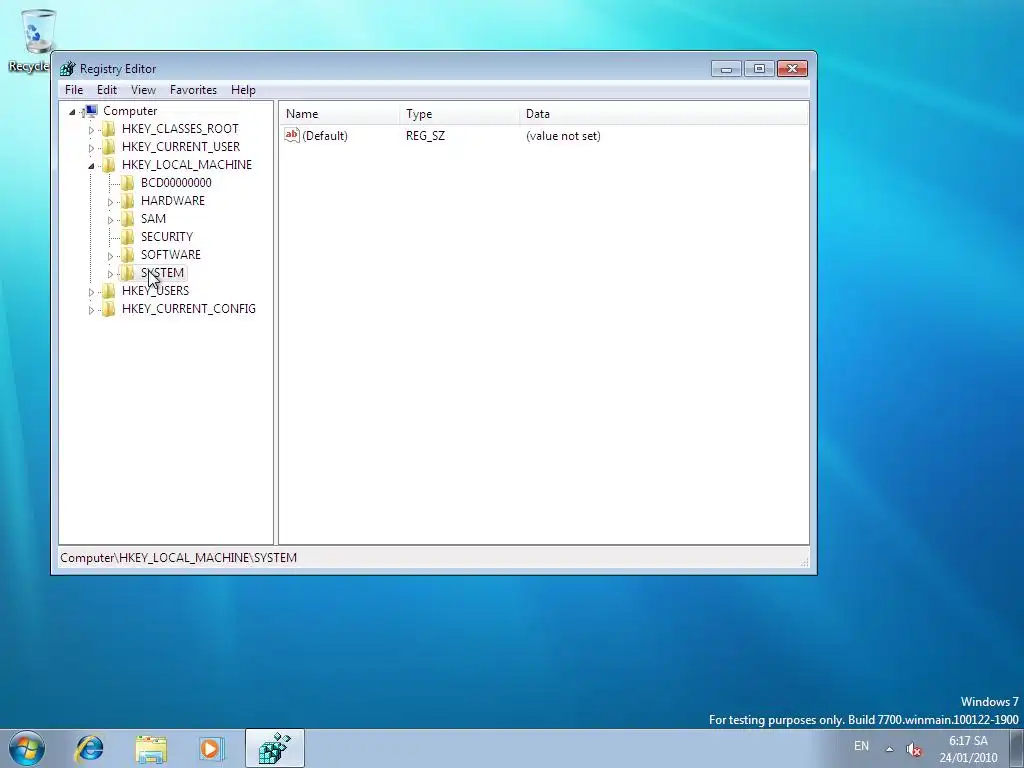
Task: Click the SYSTEM folder icon
Action: [x=128, y=273]
